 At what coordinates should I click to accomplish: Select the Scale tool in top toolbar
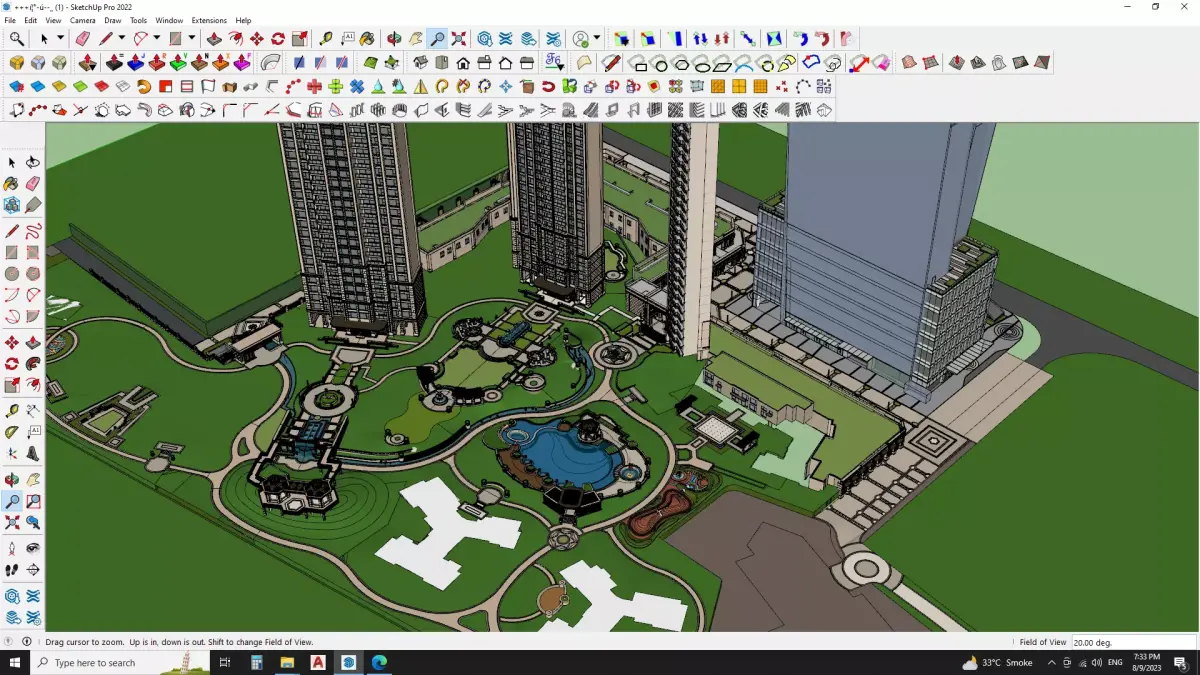[x=299, y=39]
